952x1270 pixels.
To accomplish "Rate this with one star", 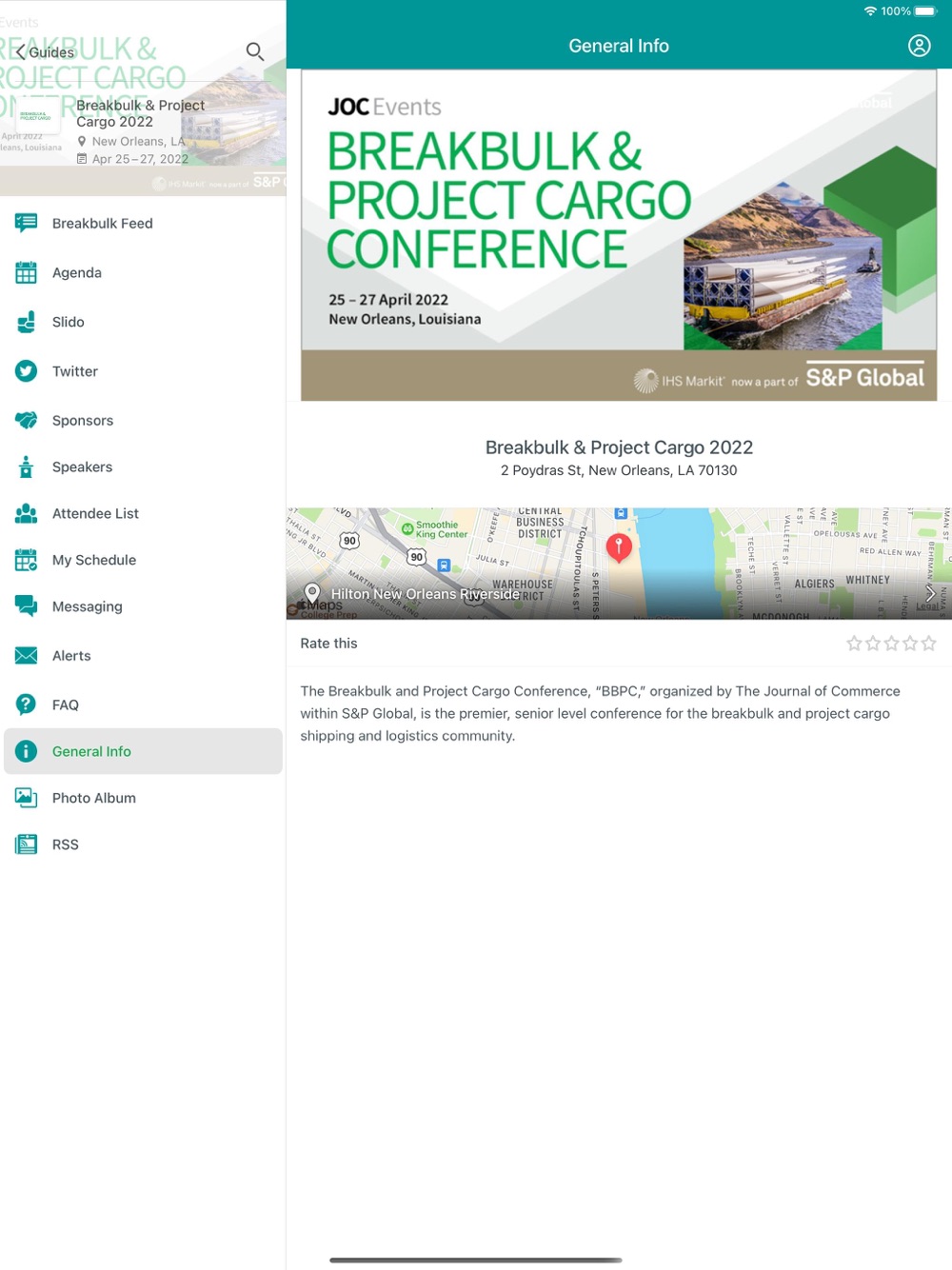I will point(854,644).
